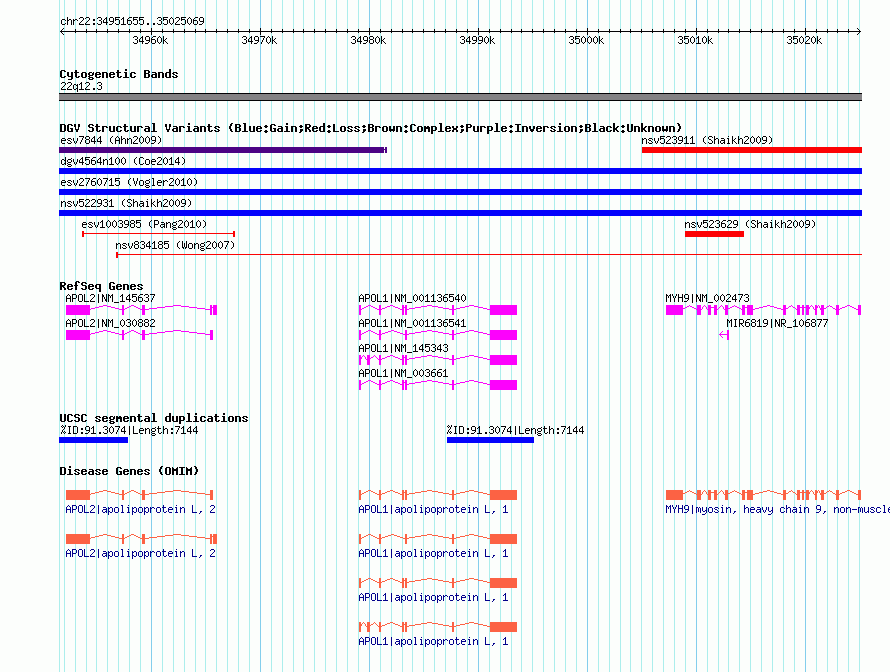
Task: Click the 34960k ruler label
Action: click(x=150, y=40)
